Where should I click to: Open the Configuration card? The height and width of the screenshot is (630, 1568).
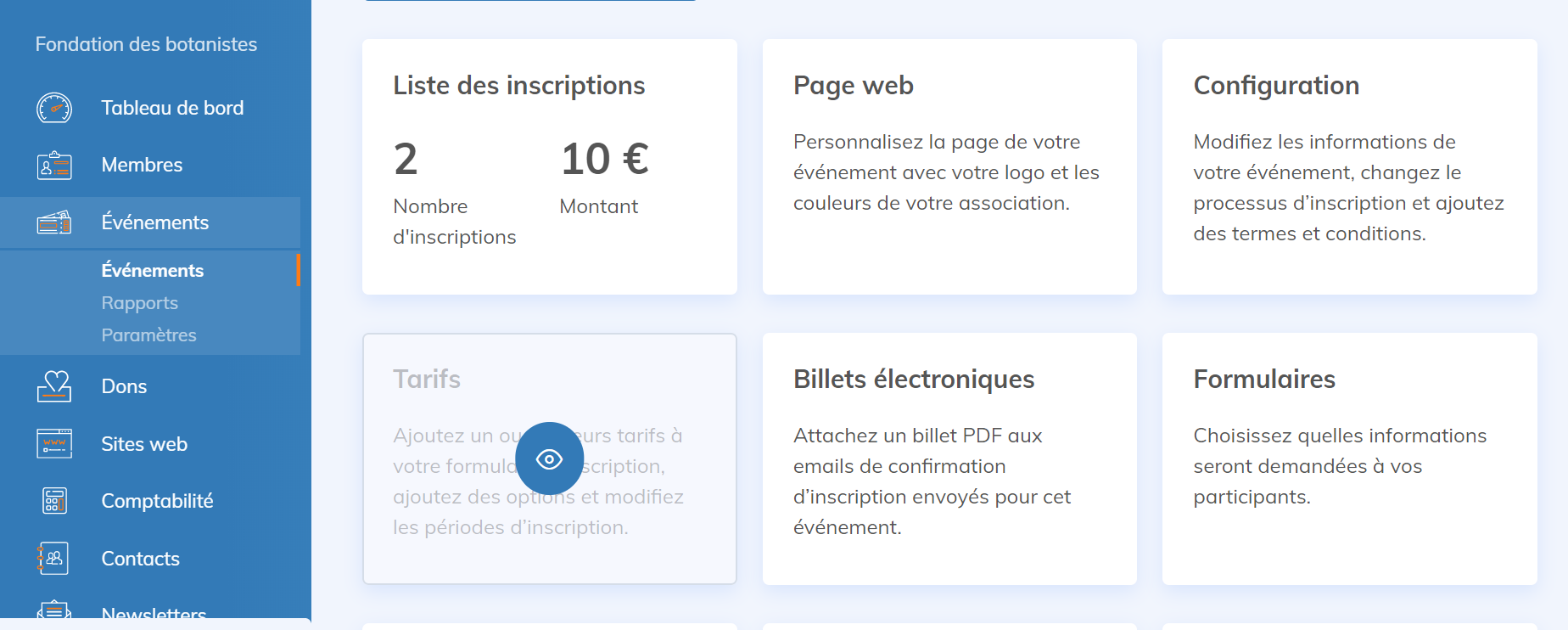[1349, 166]
